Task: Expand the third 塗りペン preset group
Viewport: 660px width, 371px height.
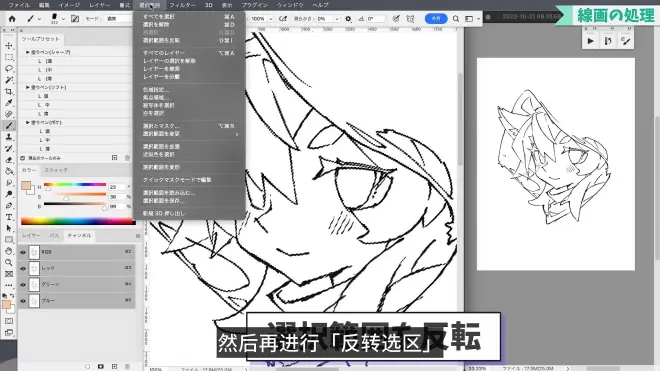Action: coord(28,122)
